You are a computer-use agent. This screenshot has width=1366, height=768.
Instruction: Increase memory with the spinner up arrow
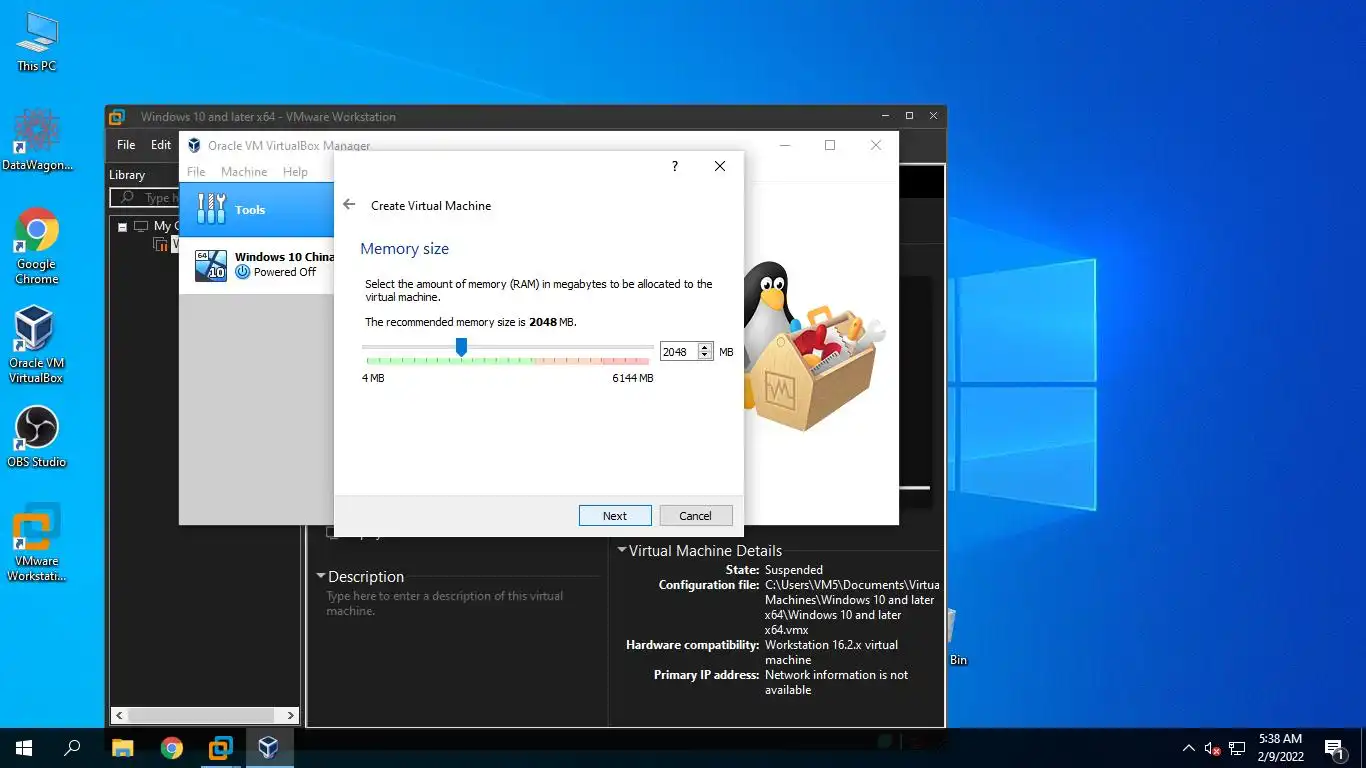coord(705,347)
